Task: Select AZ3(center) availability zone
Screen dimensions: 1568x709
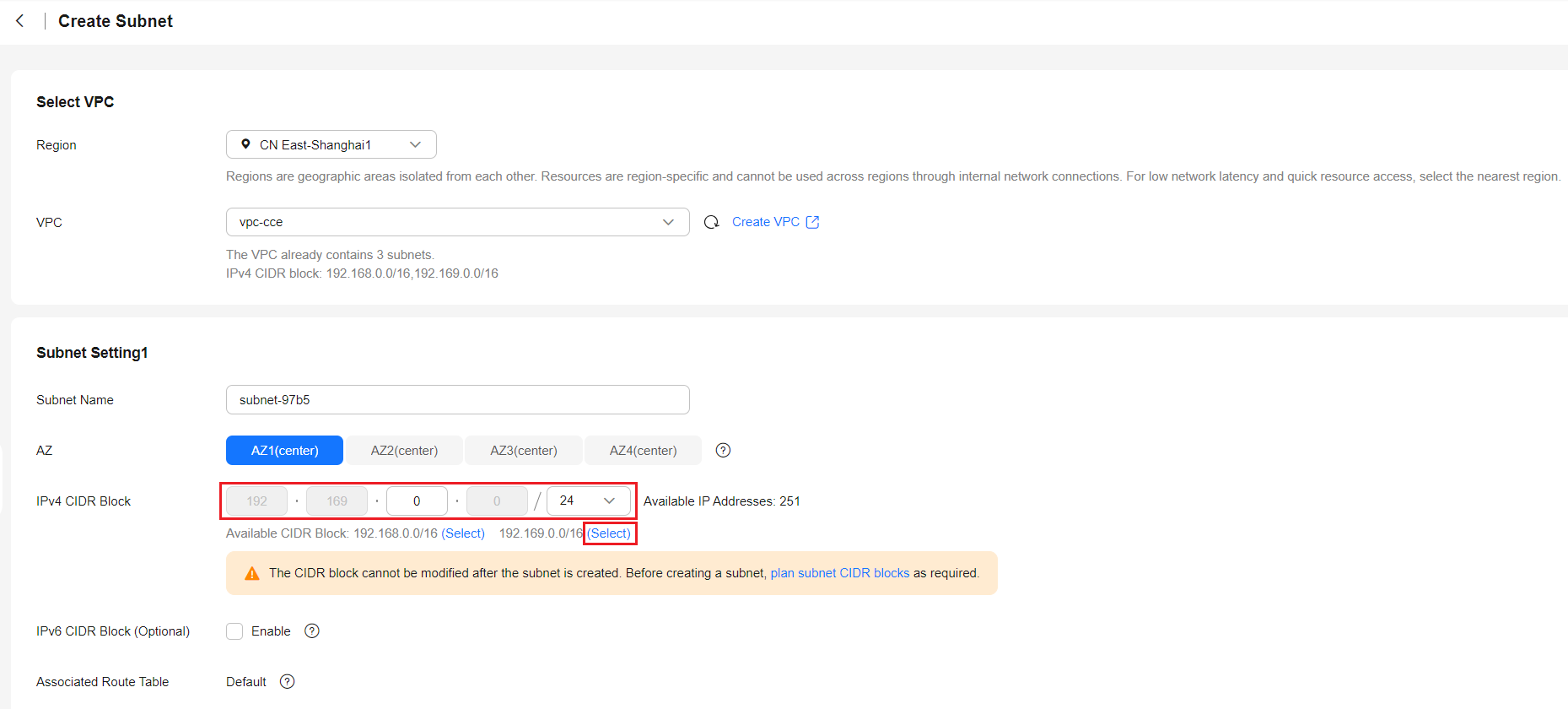Action: pyautogui.click(x=524, y=451)
